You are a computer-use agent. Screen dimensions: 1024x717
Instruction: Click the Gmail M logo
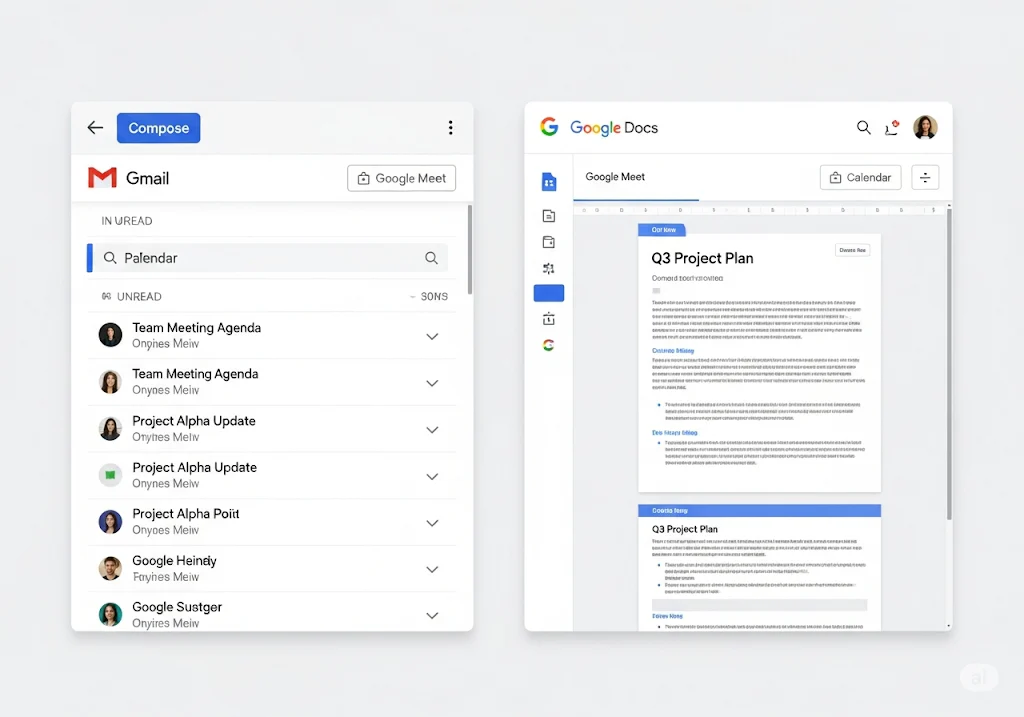tap(103, 178)
